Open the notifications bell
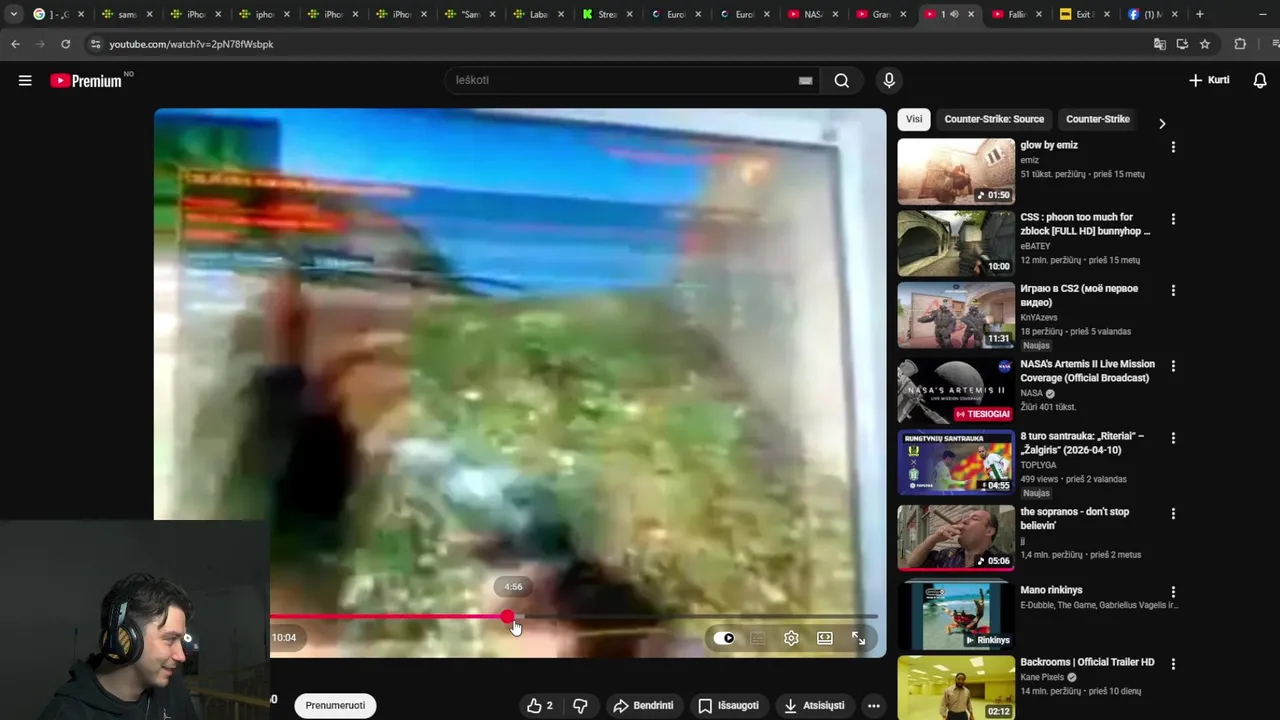1280x720 pixels. 1260,80
